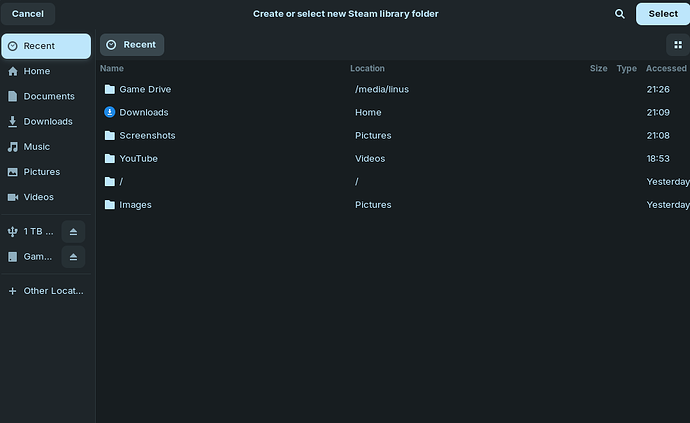Open the Videos sidebar location
The width and height of the screenshot is (690, 423).
click(x=39, y=197)
